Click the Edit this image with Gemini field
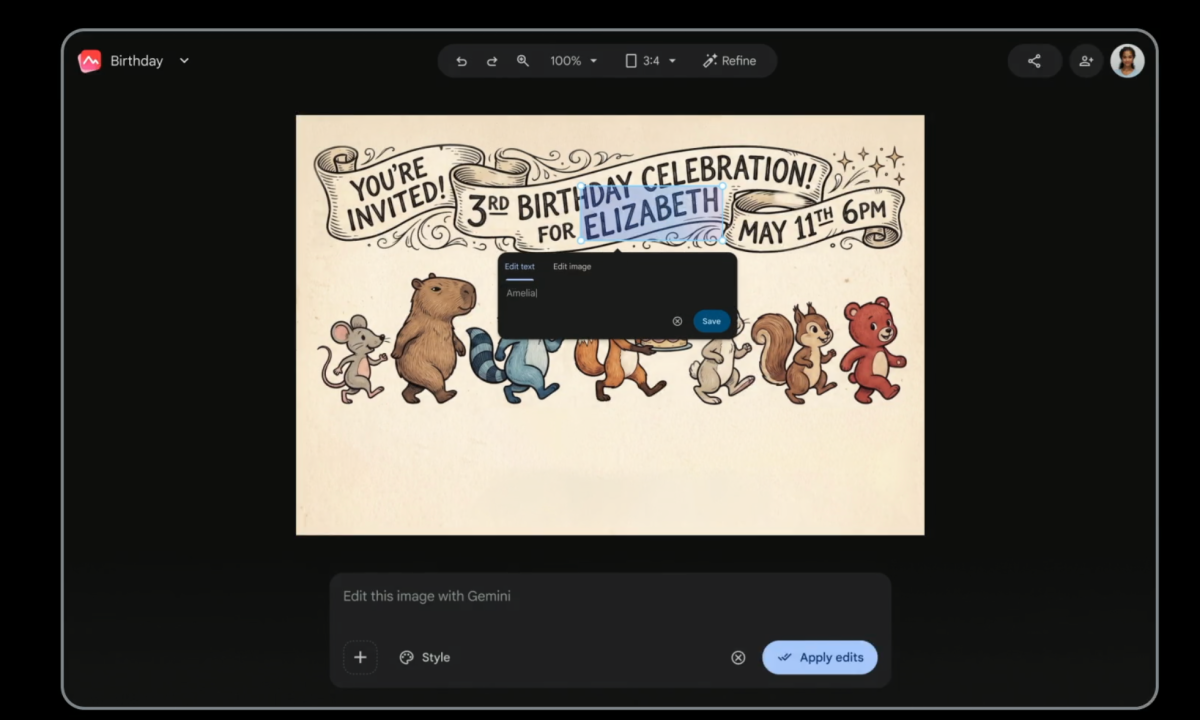Image resolution: width=1200 pixels, height=720 pixels. tap(610, 597)
